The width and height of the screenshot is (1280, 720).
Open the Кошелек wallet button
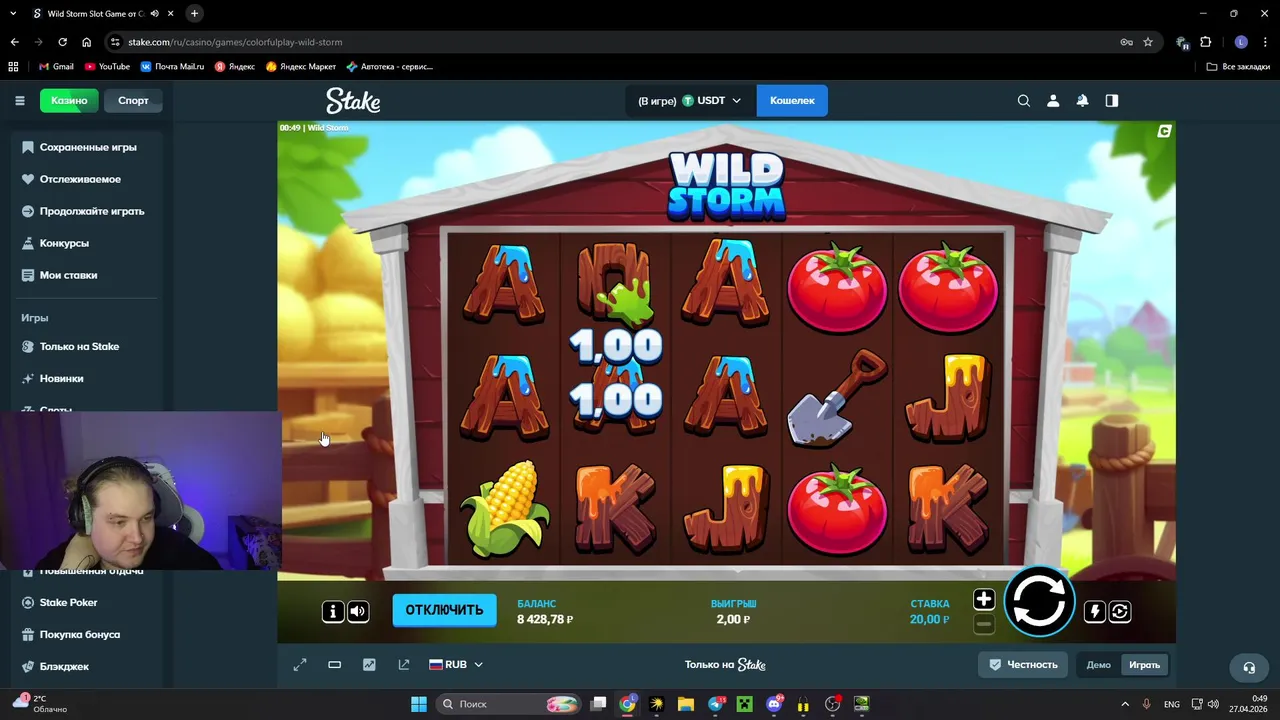click(792, 100)
